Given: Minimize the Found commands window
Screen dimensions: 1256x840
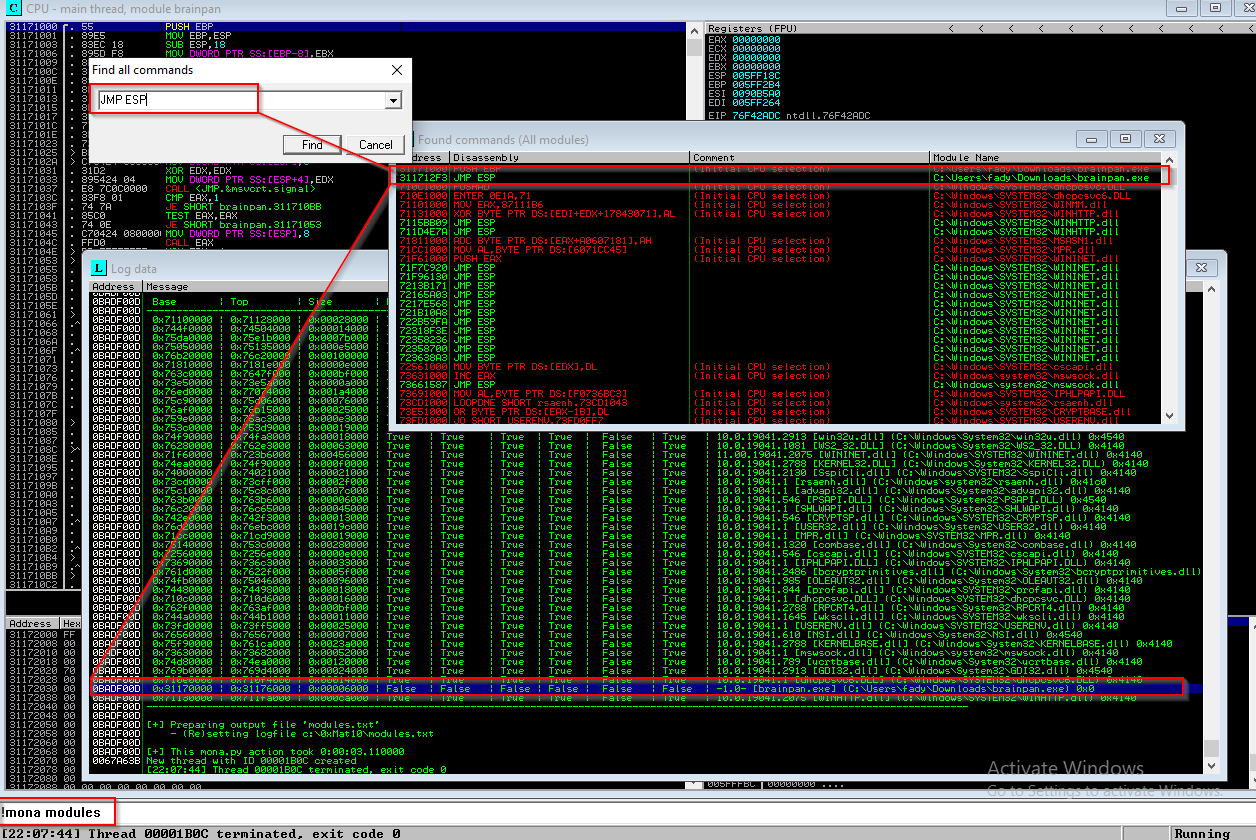Looking at the screenshot, I should pyautogui.click(x=1092, y=139).
